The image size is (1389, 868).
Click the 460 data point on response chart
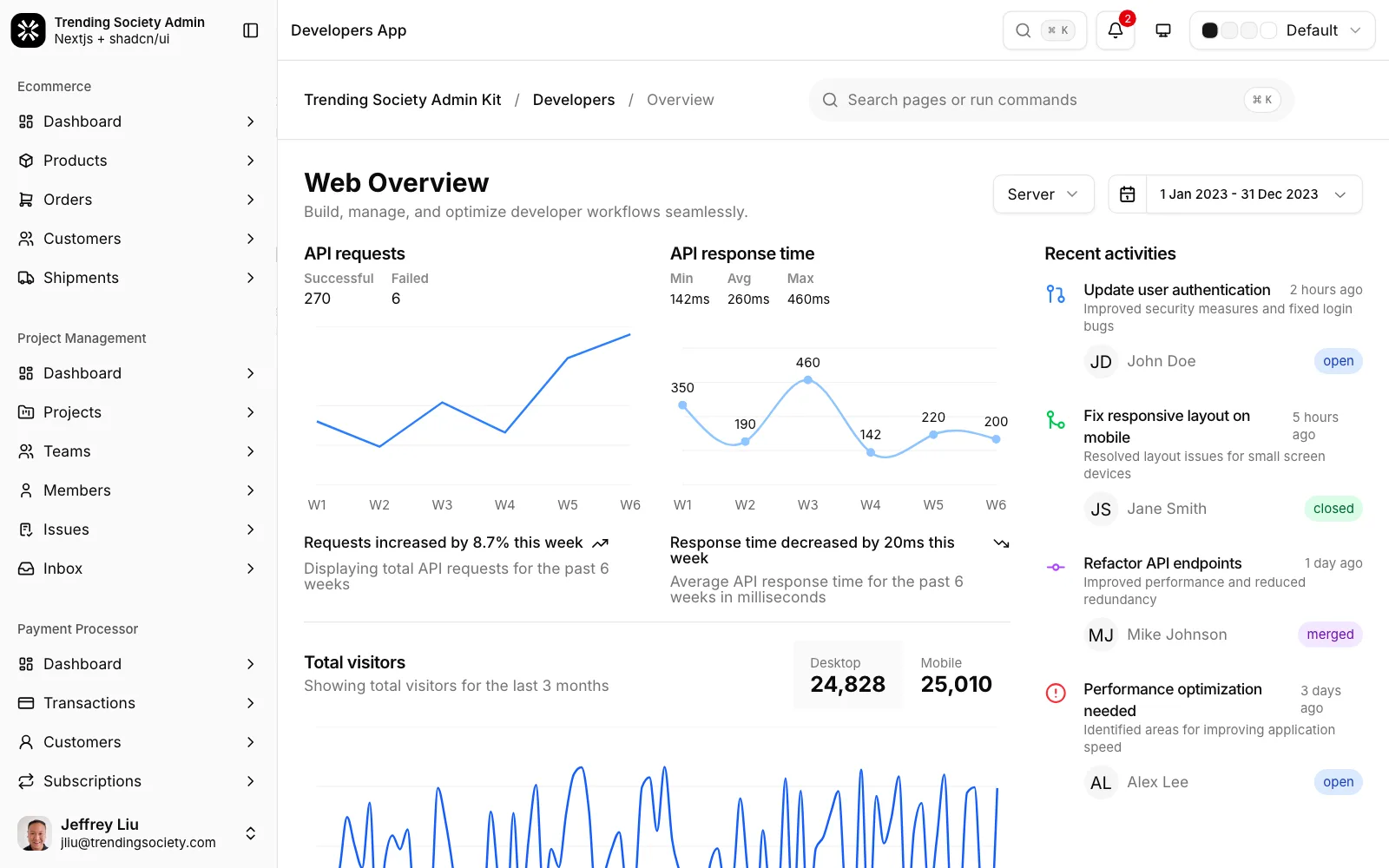[x=808, y=379]
